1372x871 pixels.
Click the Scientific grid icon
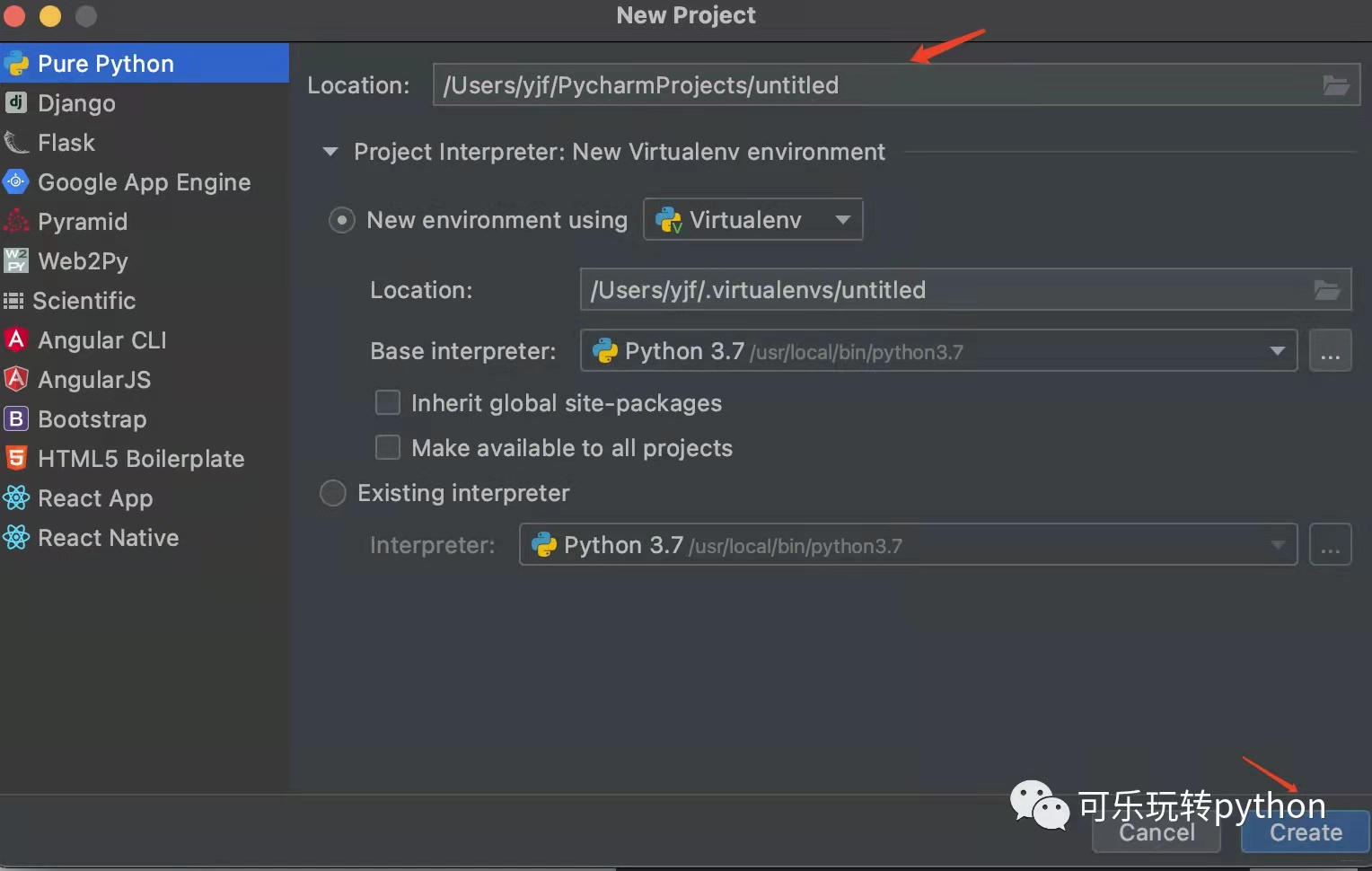[13, 301]
